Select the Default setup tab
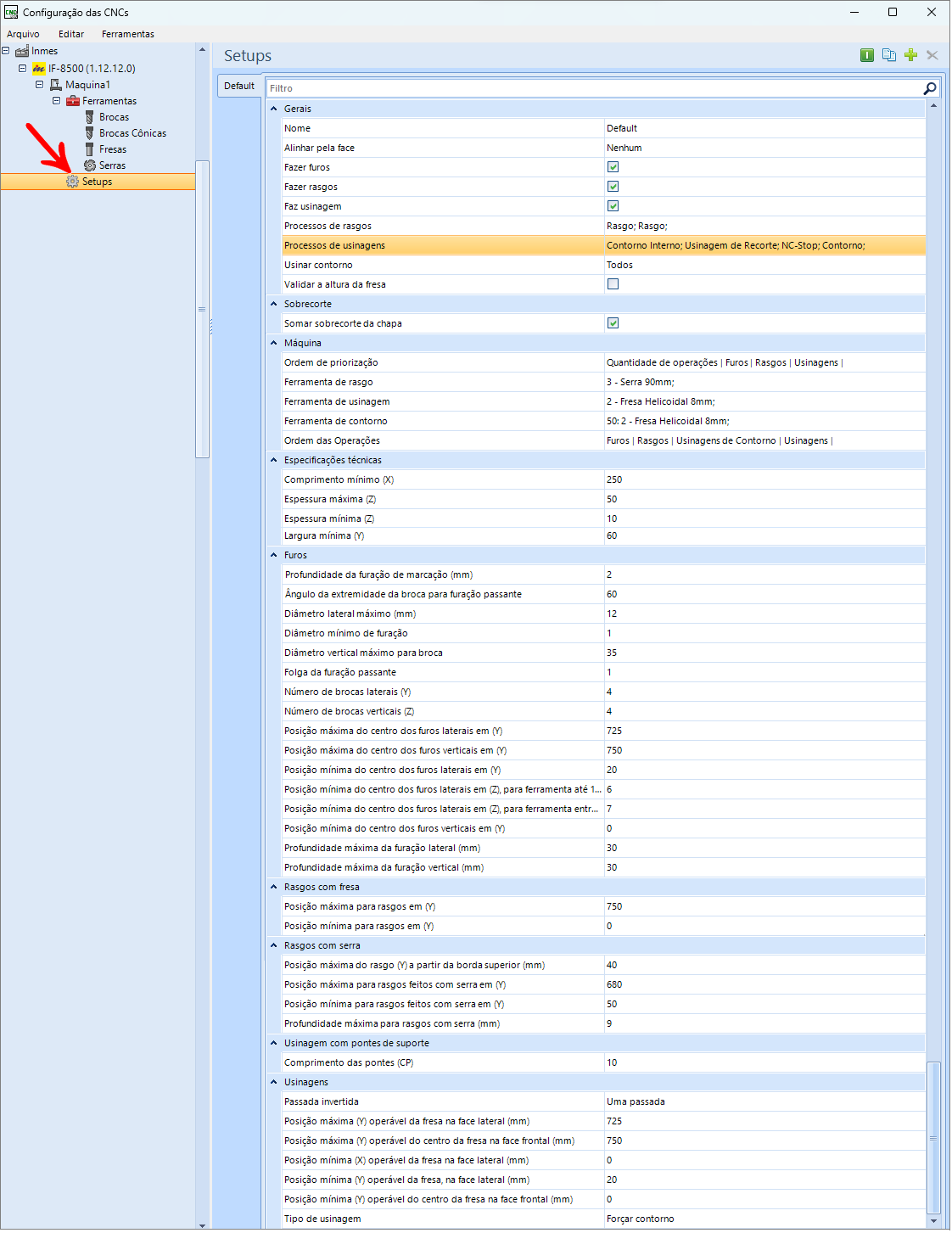The height and width of the screenshot is (1233, 952). [239, 86]
